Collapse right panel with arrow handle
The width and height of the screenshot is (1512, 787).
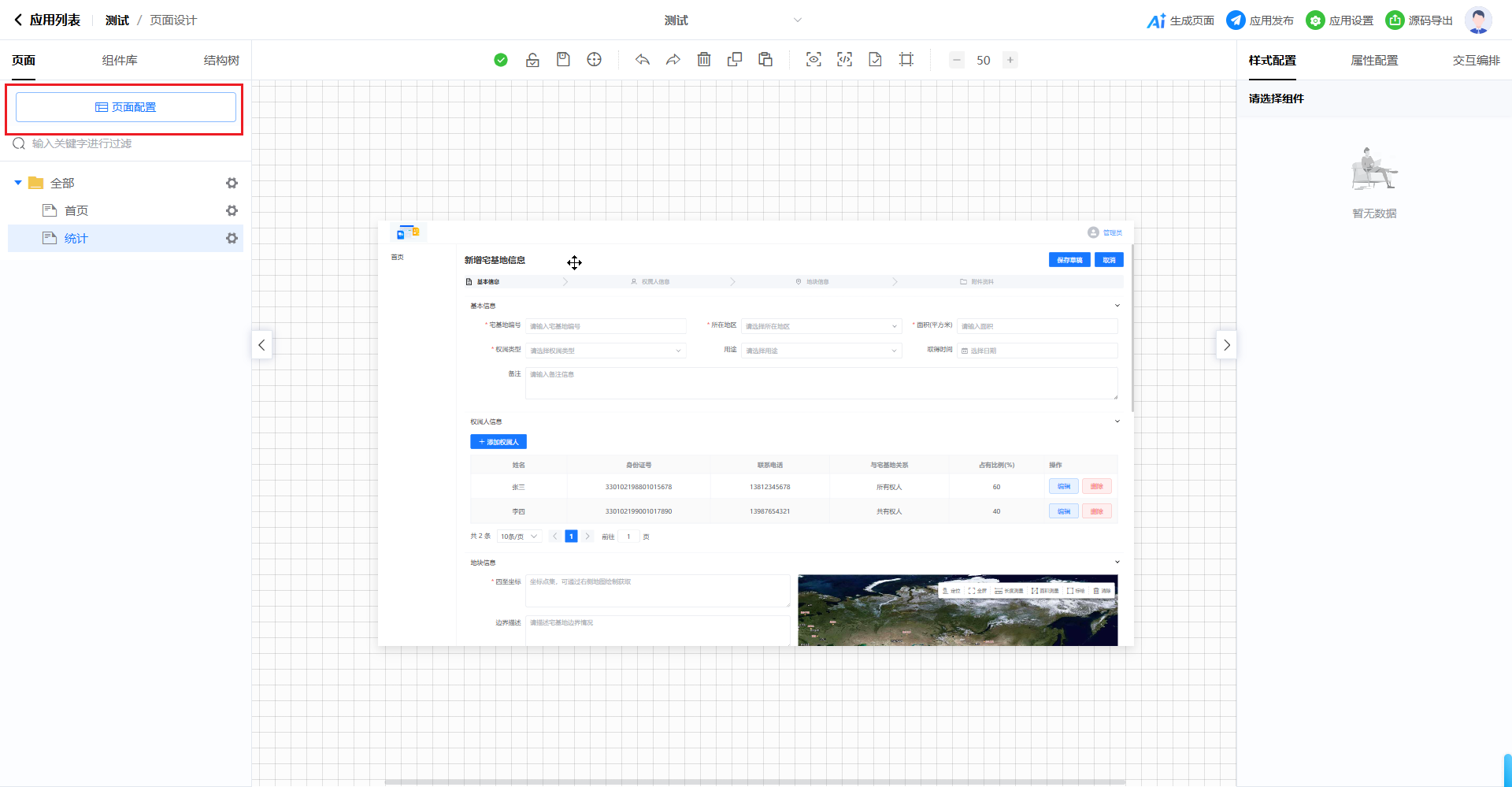(x=1226, y=345)
